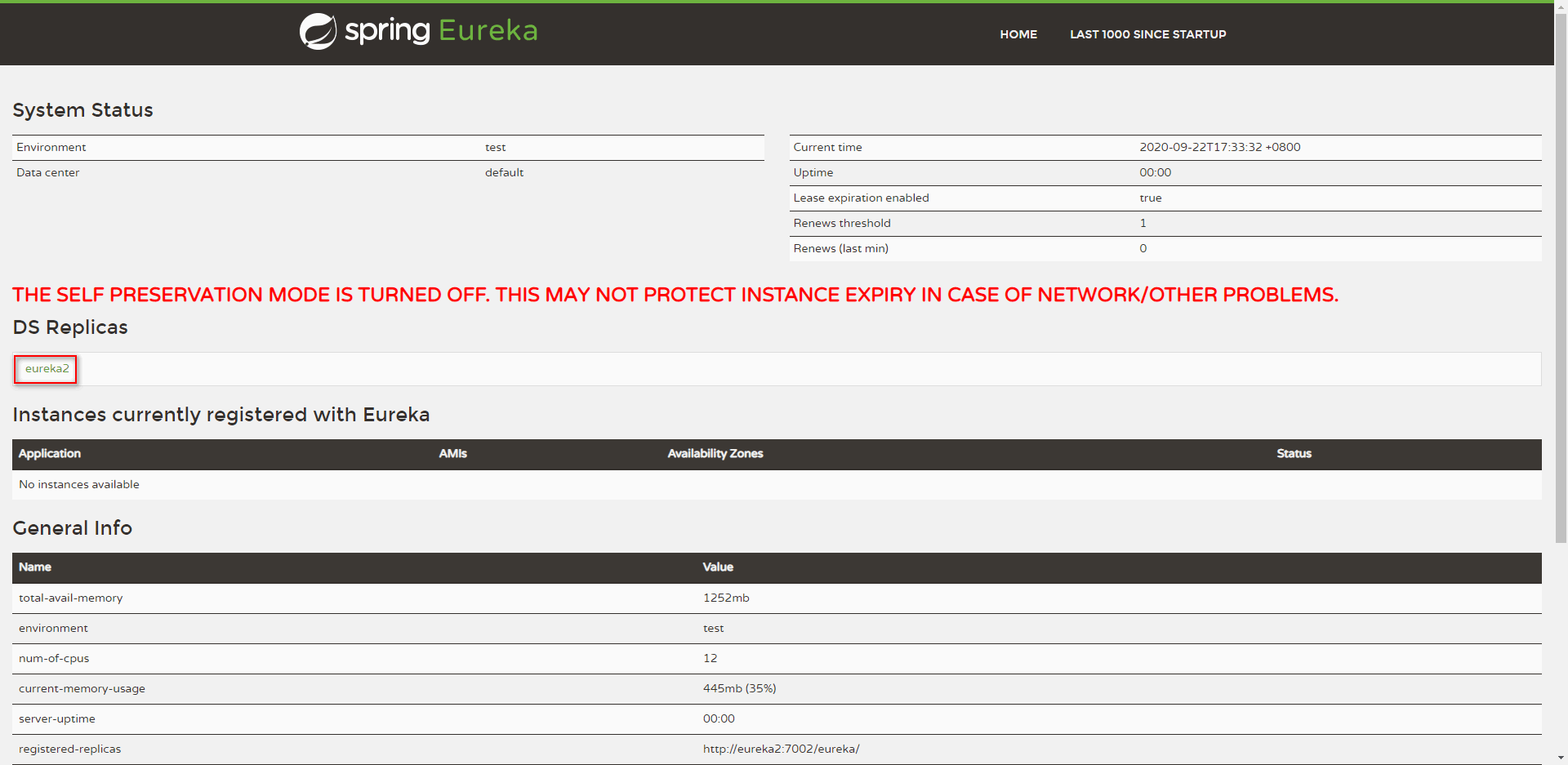Click the timestamp "2020-09-22T17:33:32 +0800"
Image resolution: width=1568 pixels, height=765 pixels.
pos(1220,148)
